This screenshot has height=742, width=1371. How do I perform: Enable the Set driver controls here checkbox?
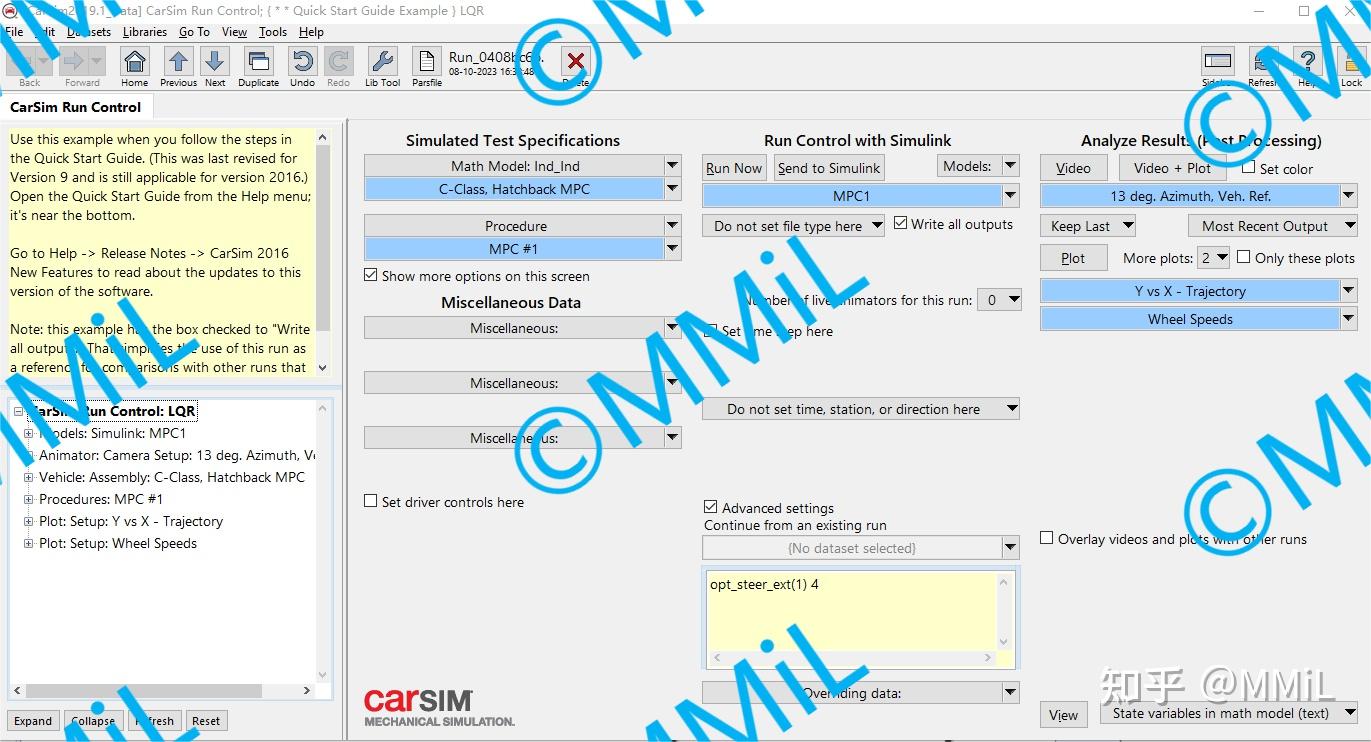[x=370, y=502]
